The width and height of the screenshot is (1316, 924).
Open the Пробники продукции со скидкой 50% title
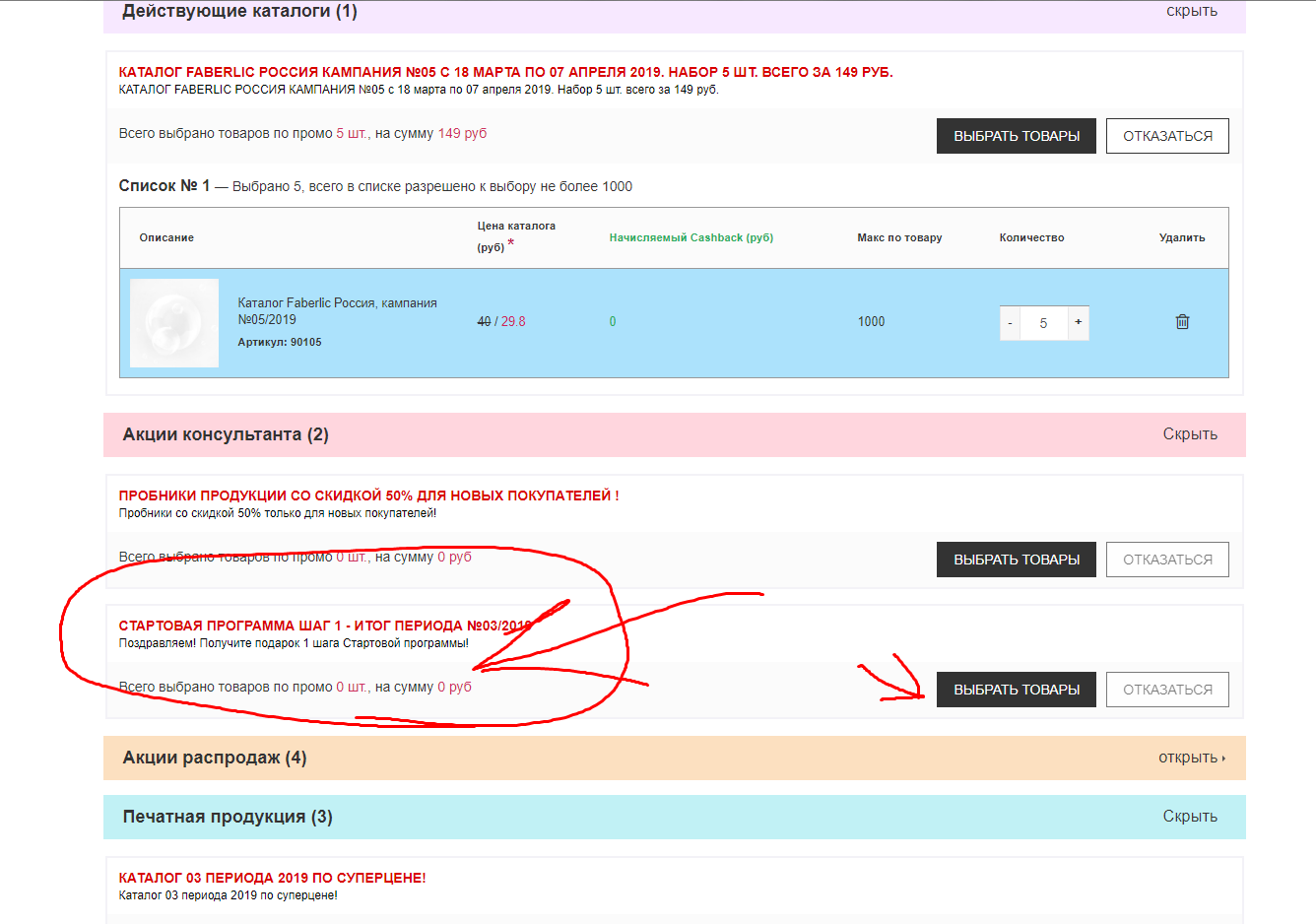pyautogui.click(x=368, y=495)
